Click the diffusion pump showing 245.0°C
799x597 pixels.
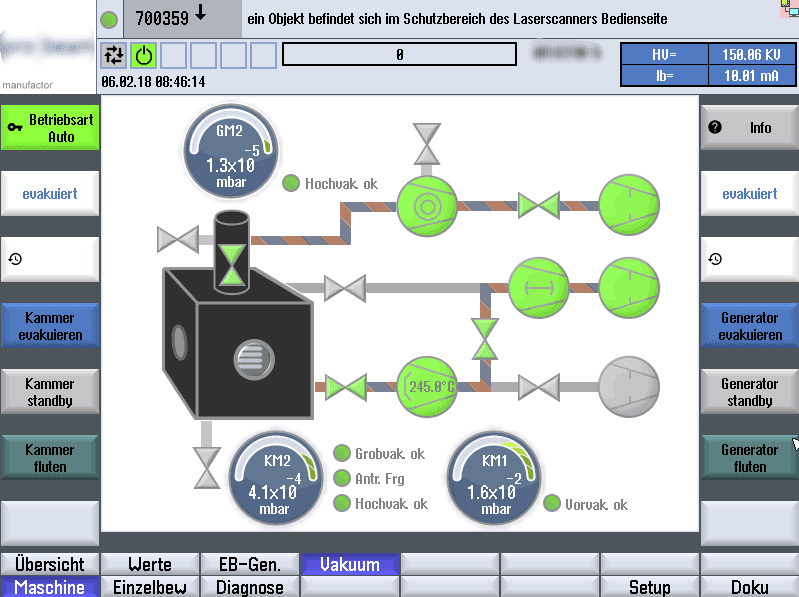pos(427,386)
